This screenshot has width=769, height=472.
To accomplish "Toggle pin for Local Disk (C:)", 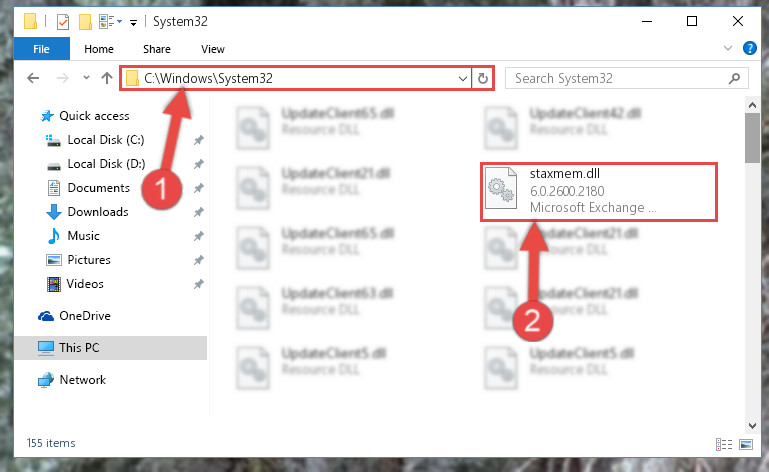I will (198, 140).
